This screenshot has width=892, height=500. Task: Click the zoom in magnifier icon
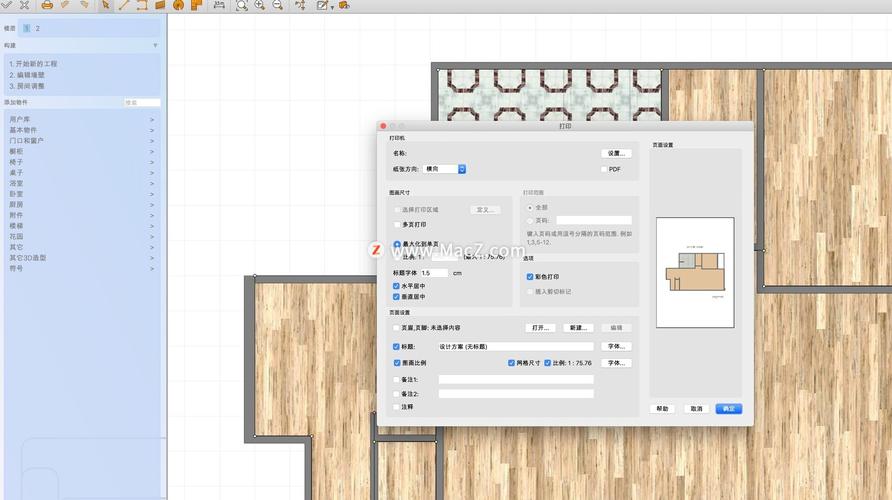click(259, 5)
